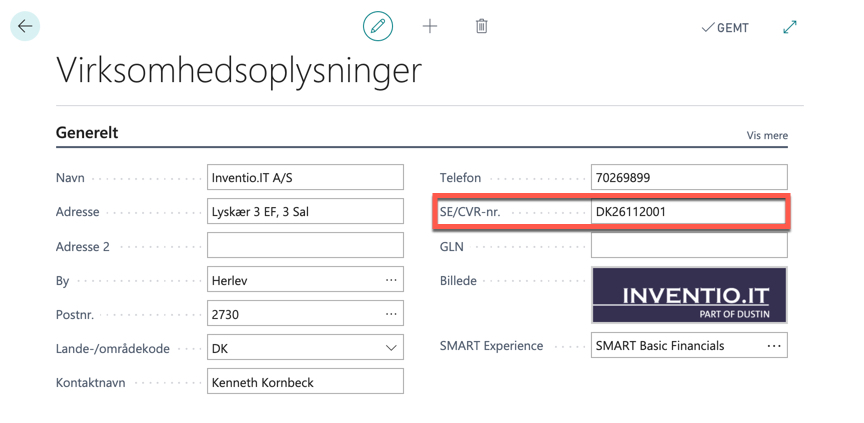This screenshot has height=423, width=864.
Task: Edit the By field showing Herlev
Action: tap(305, 279)
